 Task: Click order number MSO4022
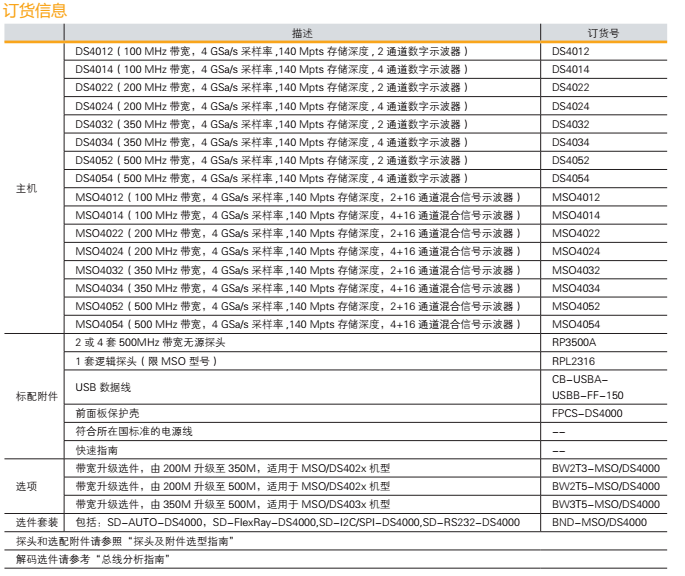pyautogui.click(x=576, y=233)
